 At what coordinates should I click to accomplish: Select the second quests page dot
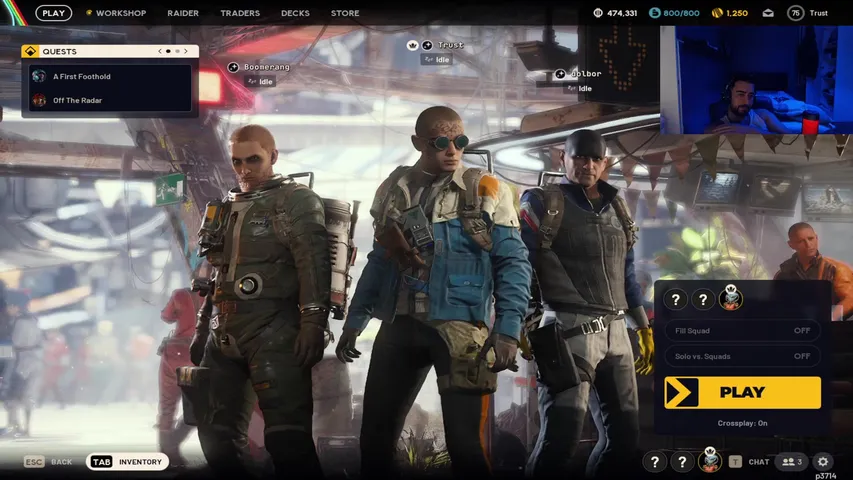pyautogui.click(x=177, y=51)
